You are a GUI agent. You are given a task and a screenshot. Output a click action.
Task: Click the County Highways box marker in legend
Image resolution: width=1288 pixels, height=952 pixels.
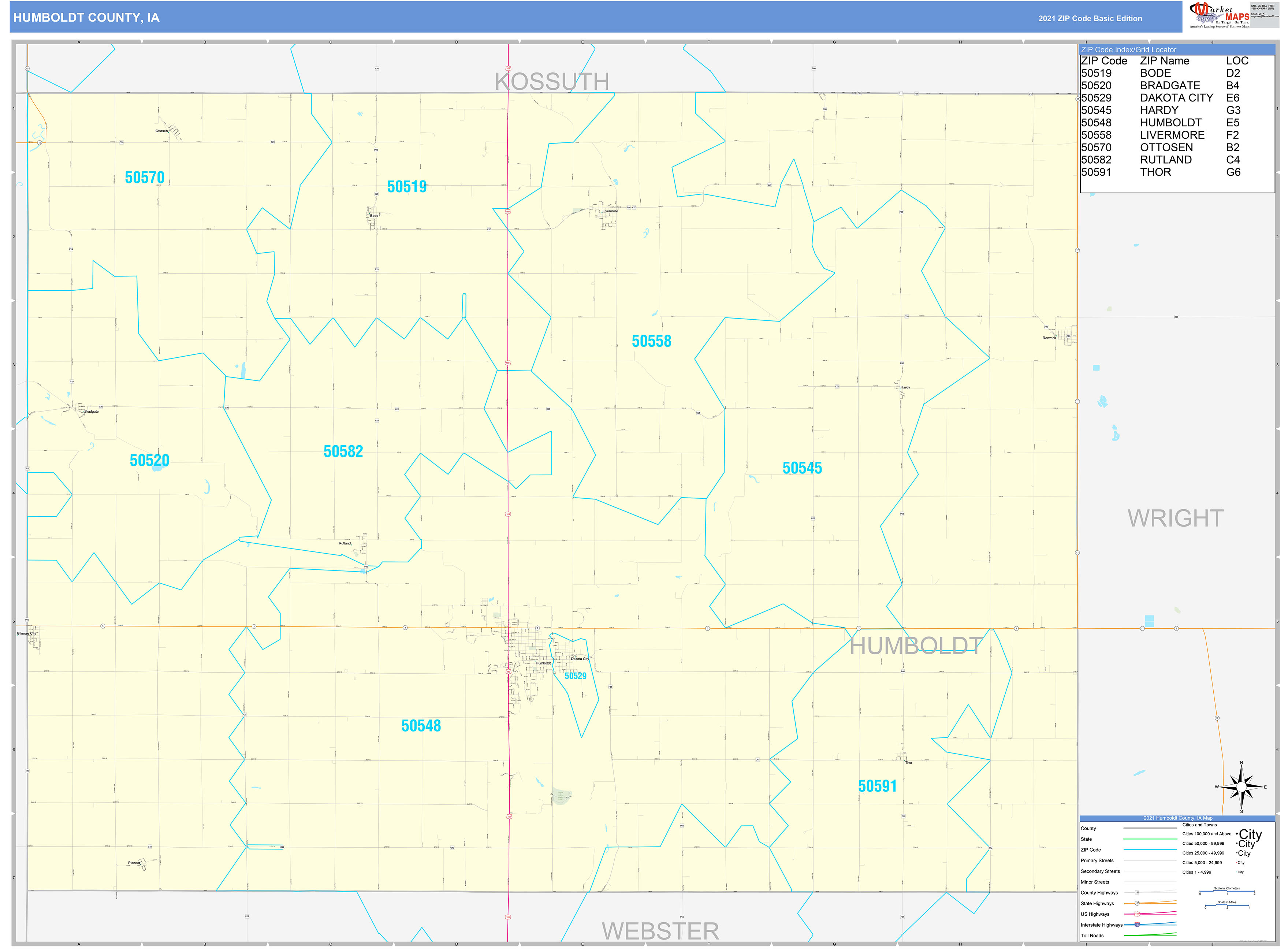[x=1137, y=893]
